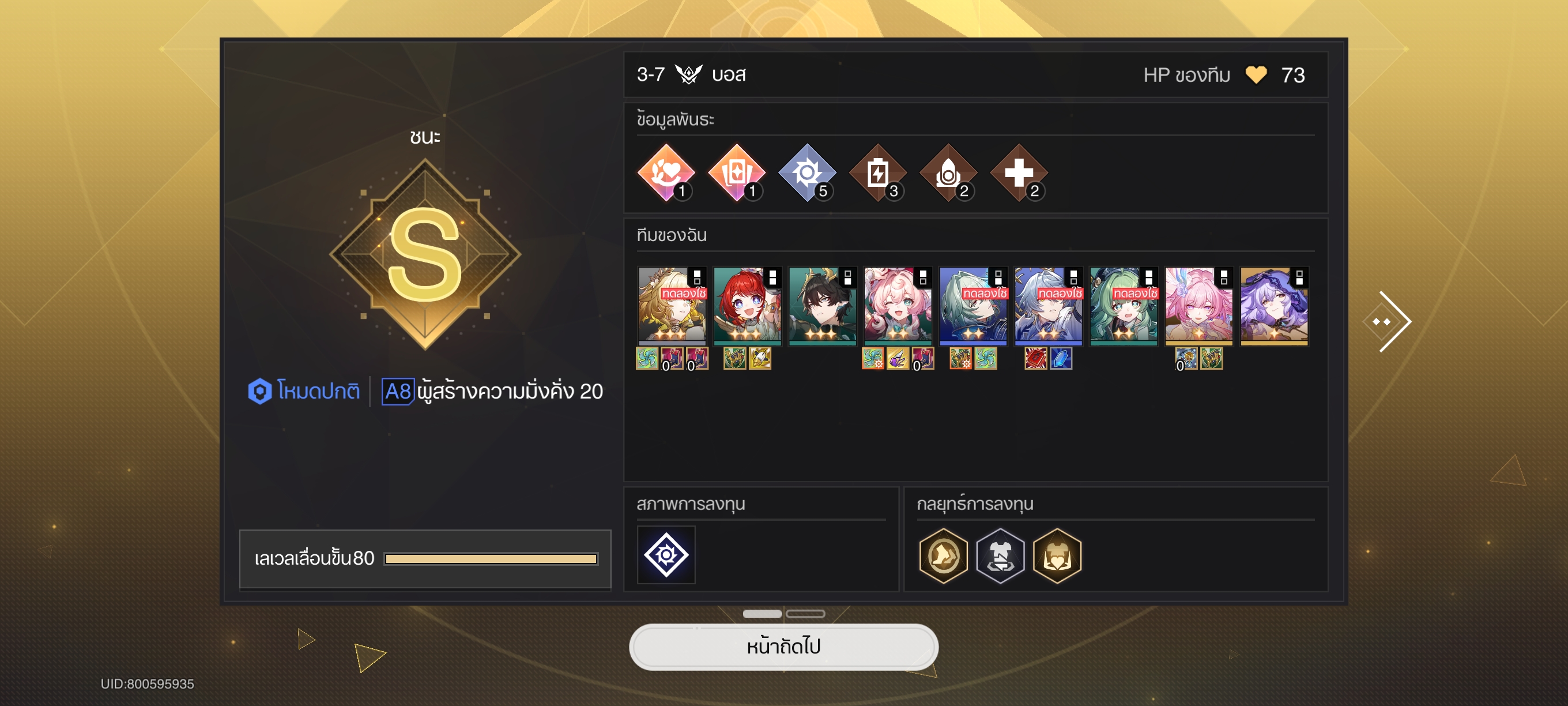The width and height of the screenshot is (1568, 706).
Task: Open the blue gear bond with count 5
Action: coord(807,173)
